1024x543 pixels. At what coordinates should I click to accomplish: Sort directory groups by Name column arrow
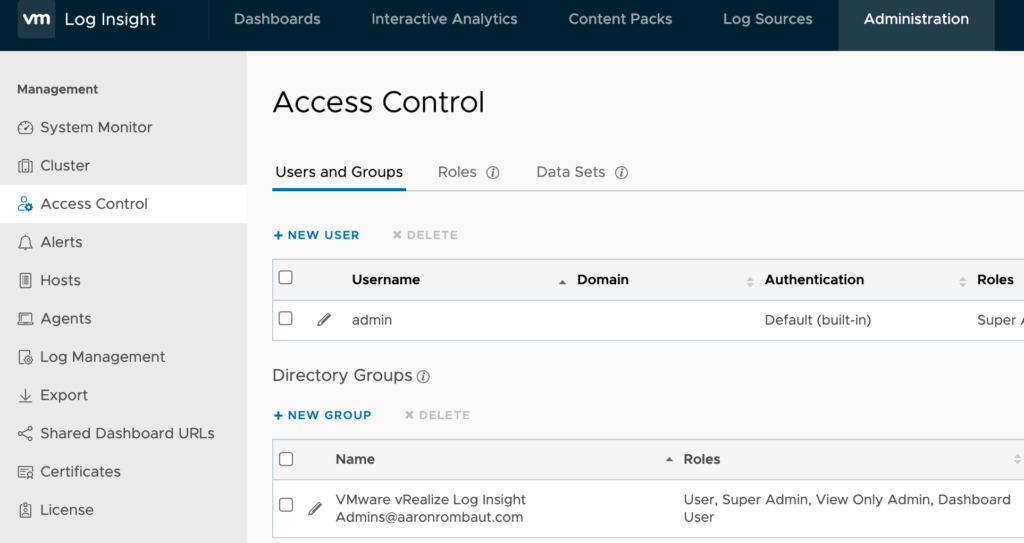pyautogui.click(x=669, y=460)
